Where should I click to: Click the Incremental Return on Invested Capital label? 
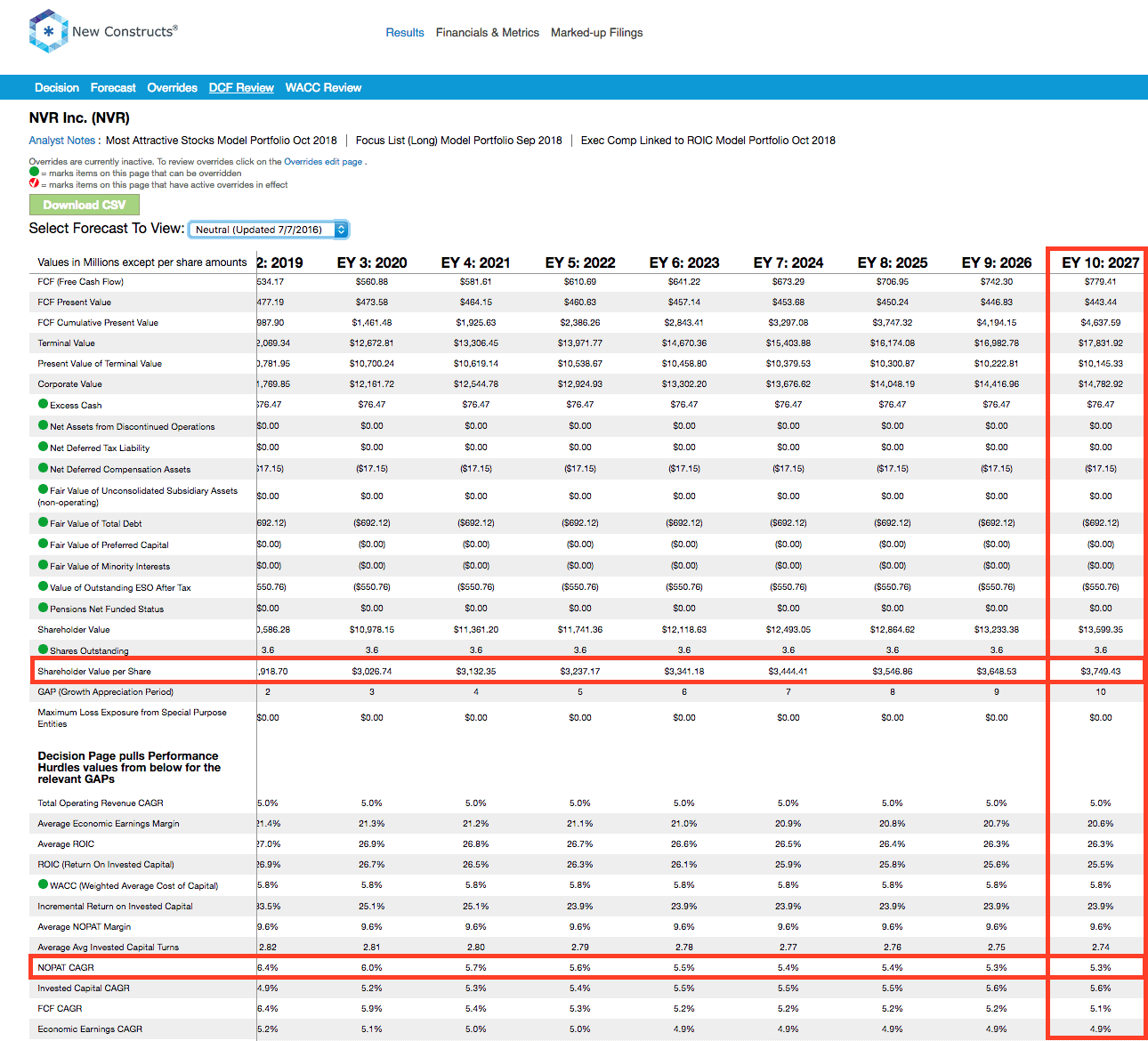click(x=115, y=907)
